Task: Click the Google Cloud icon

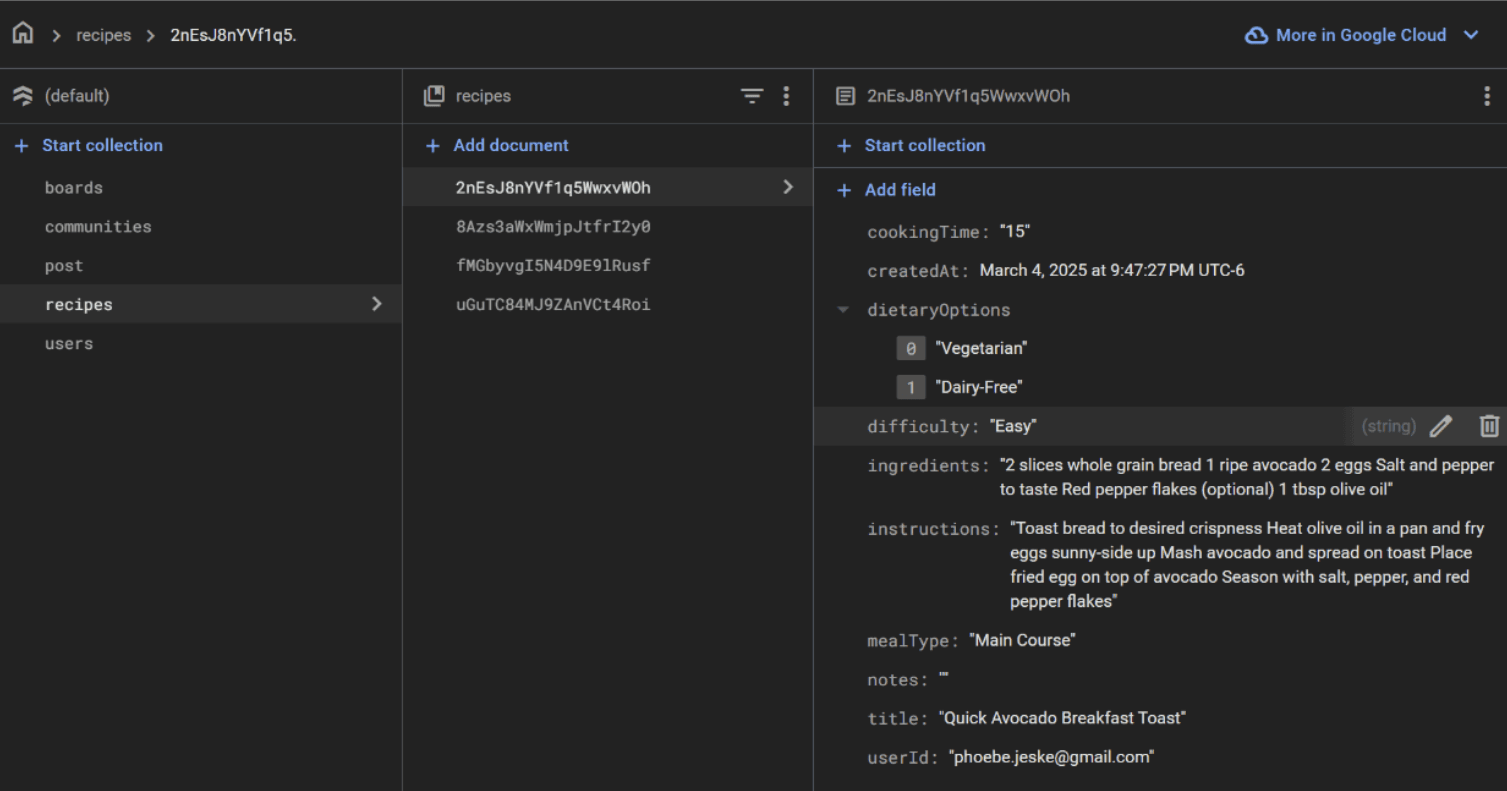Action: tap(1255, 35)
